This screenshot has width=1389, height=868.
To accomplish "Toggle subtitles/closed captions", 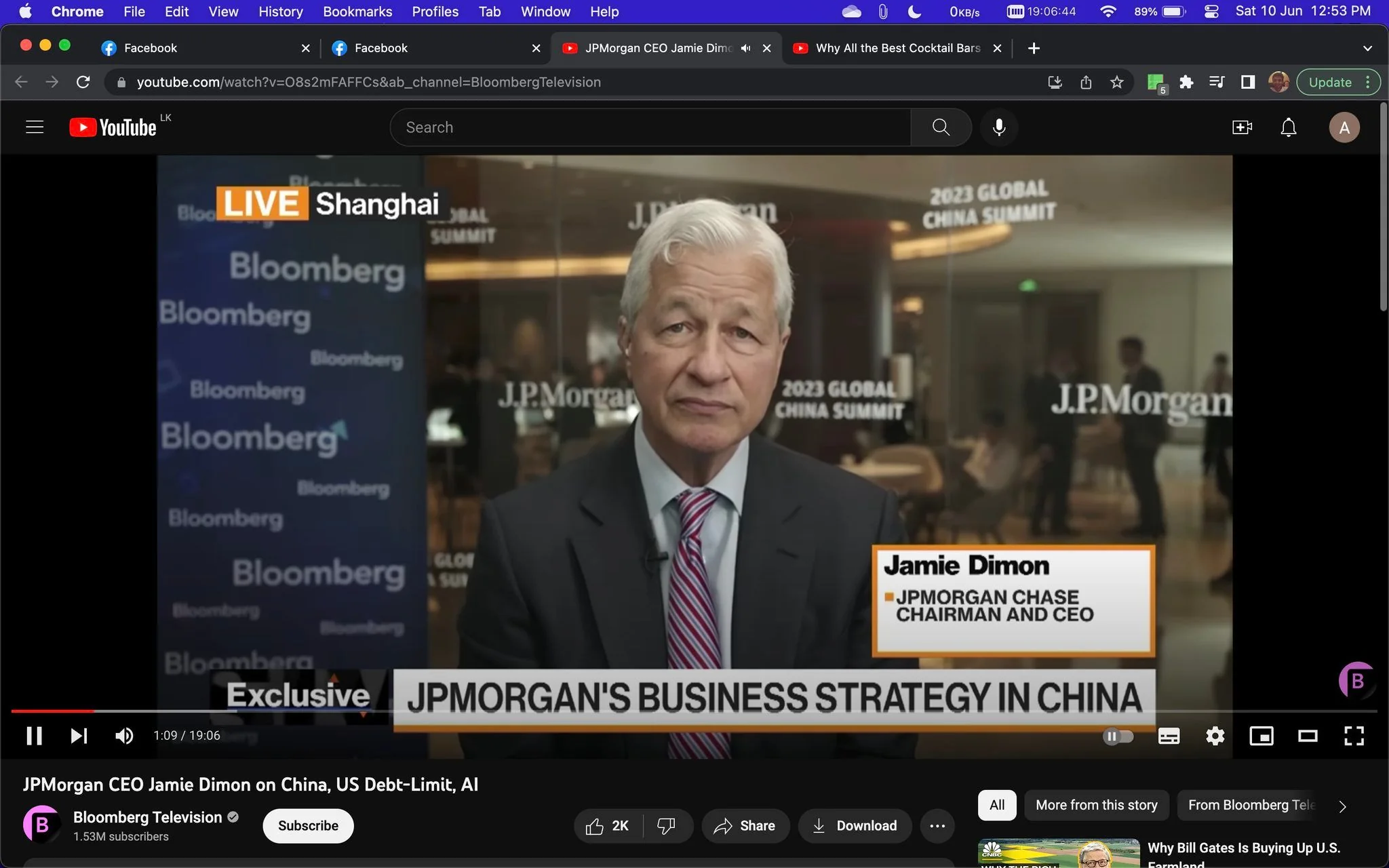I will pos(1169,736).
